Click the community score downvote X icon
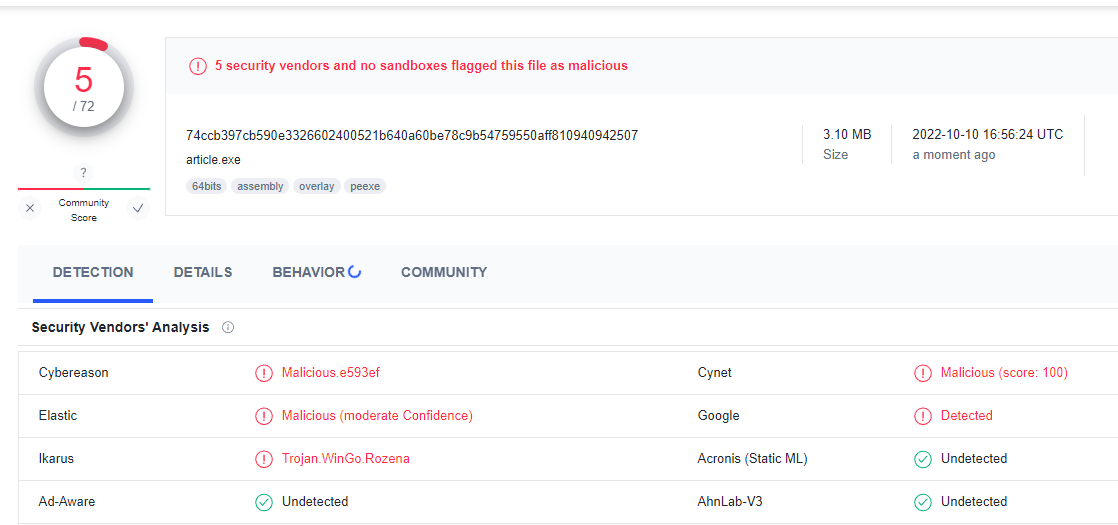This screenshot has height=525, width=1118. pyautogui.click(x=30, y=209)
